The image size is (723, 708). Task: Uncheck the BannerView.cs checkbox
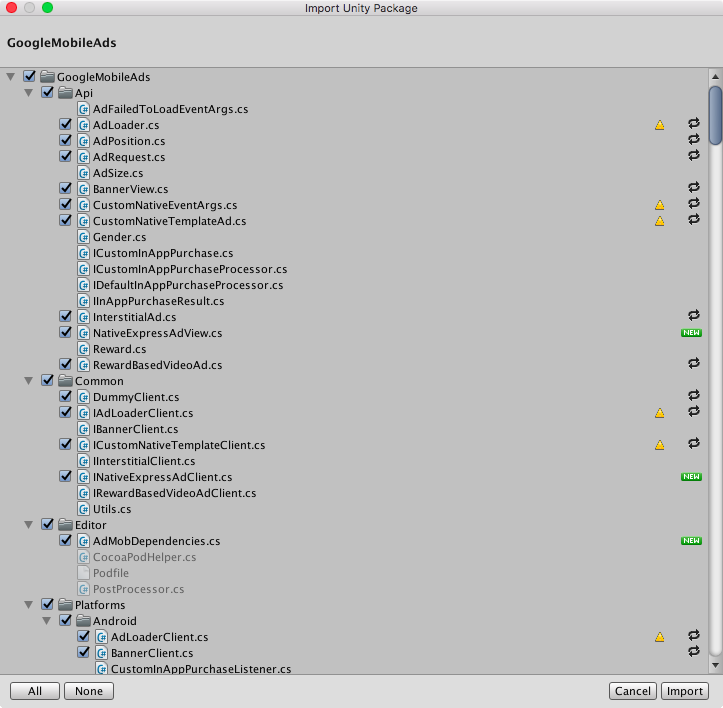(65, 188)
